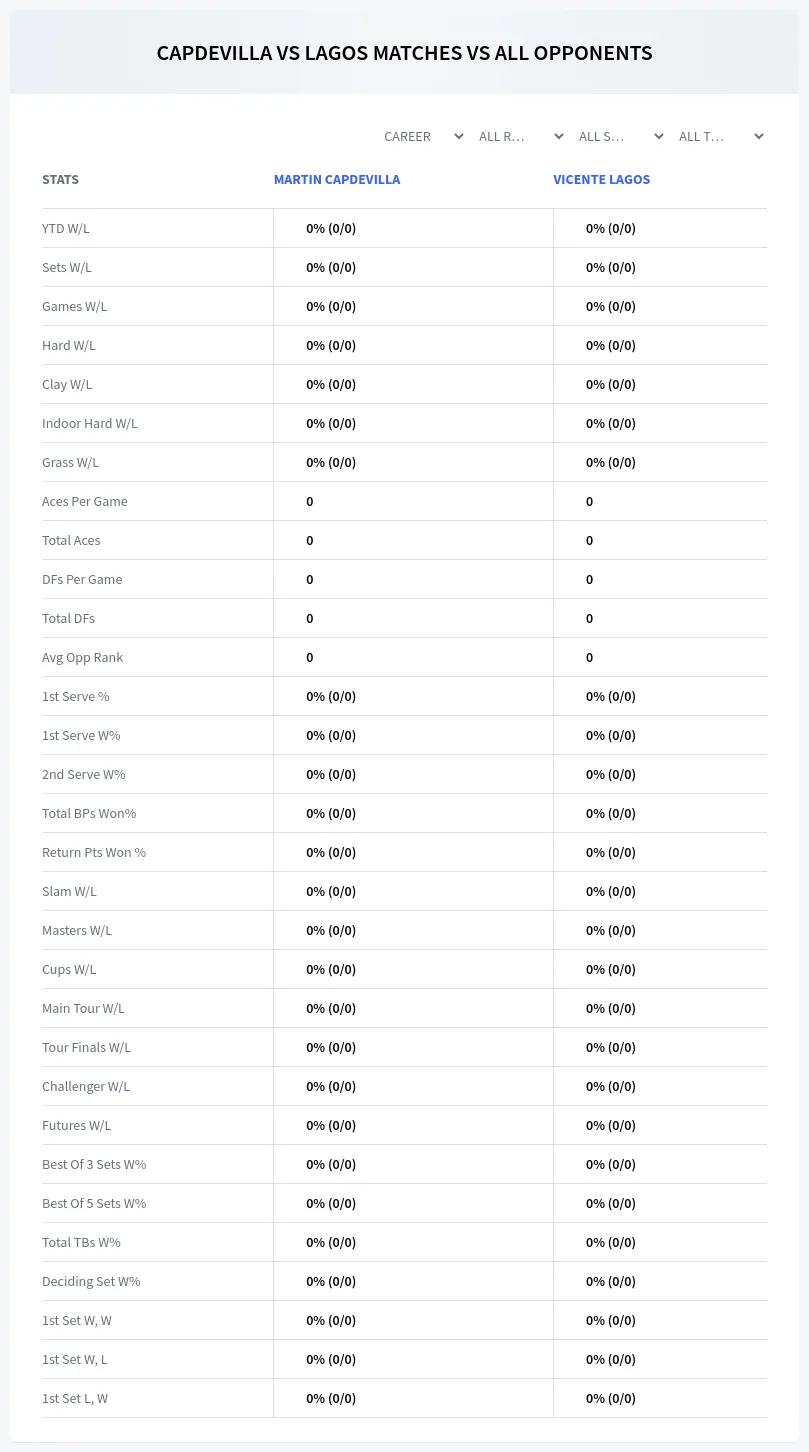Expand the ALL T... filter dropdown

720,136
